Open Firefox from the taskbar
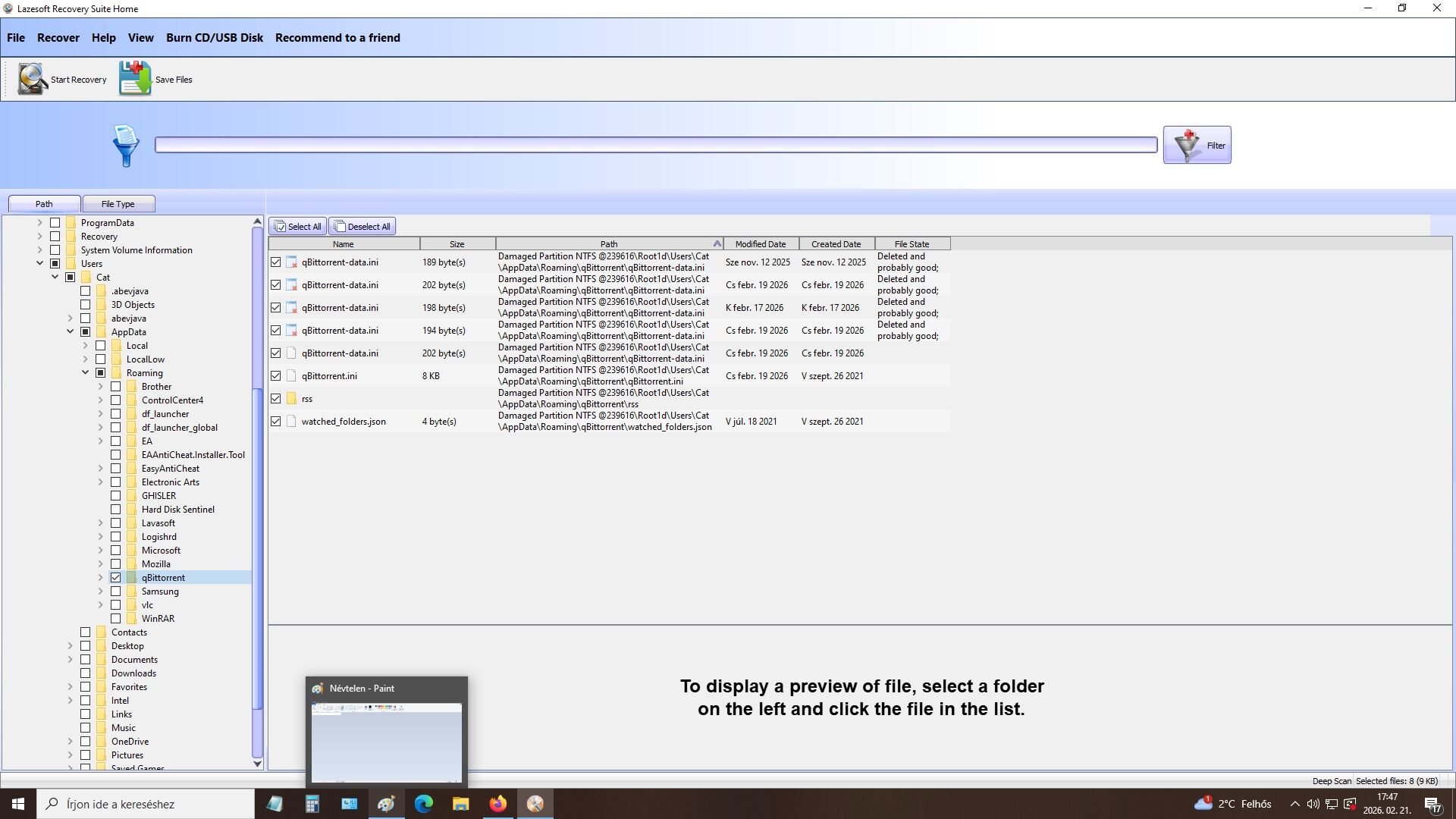 (497, 804)
